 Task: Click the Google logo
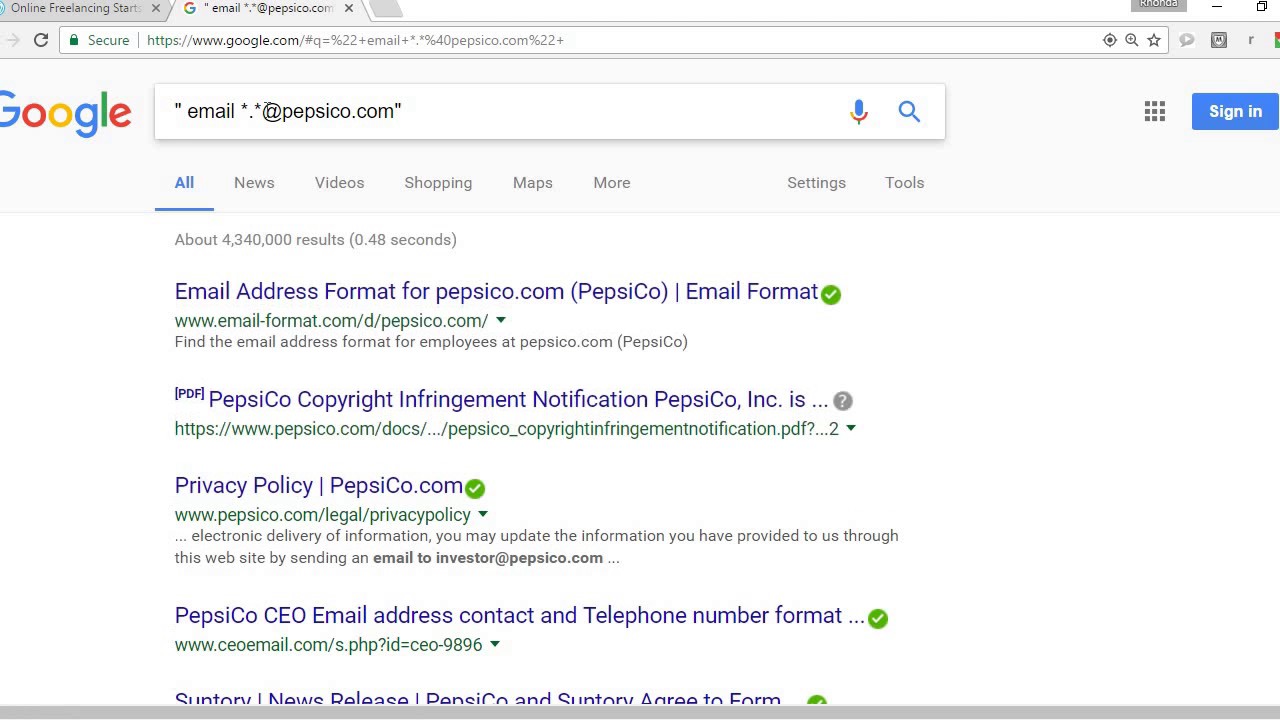[64, 113]
